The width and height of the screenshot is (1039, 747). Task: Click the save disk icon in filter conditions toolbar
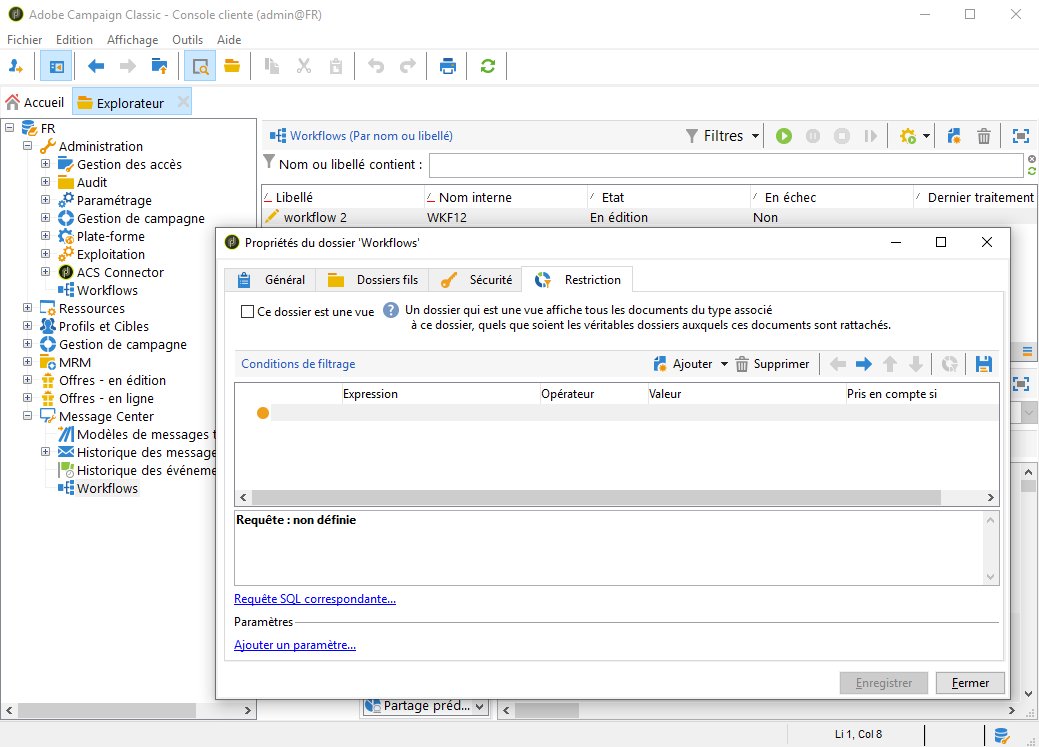tap(984, 364)
